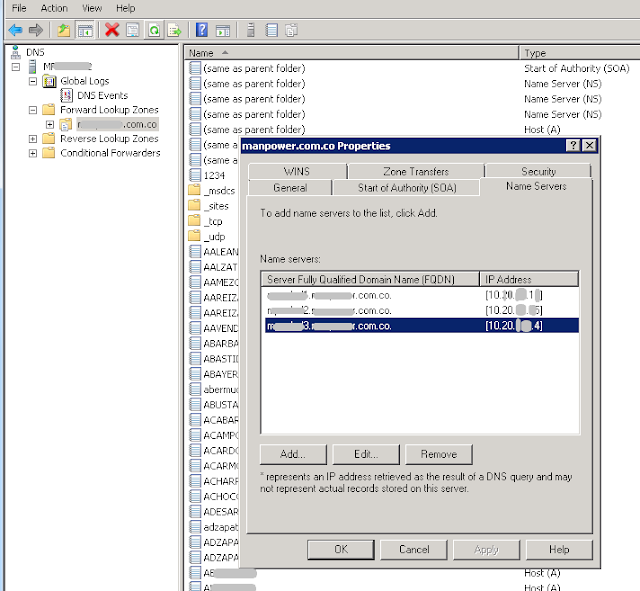640x591 pixels.
Task: Open the View menu
Action: click(x=92, y=8)
